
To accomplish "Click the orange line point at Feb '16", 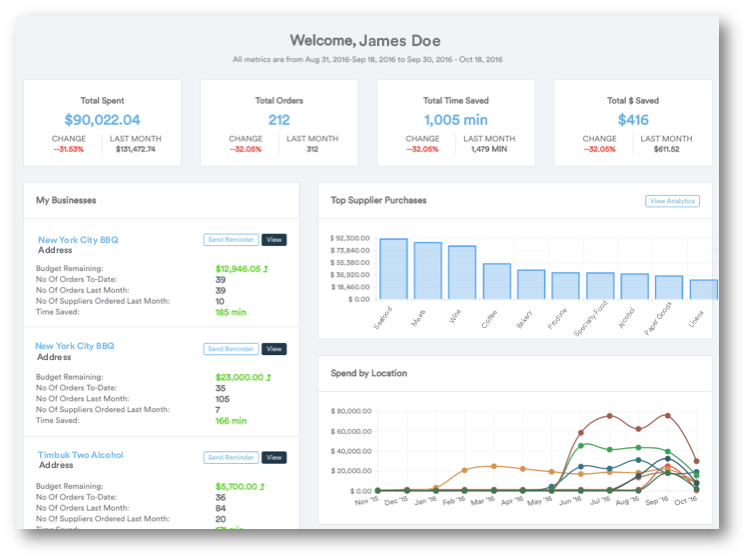I will [x=464, y=470].
